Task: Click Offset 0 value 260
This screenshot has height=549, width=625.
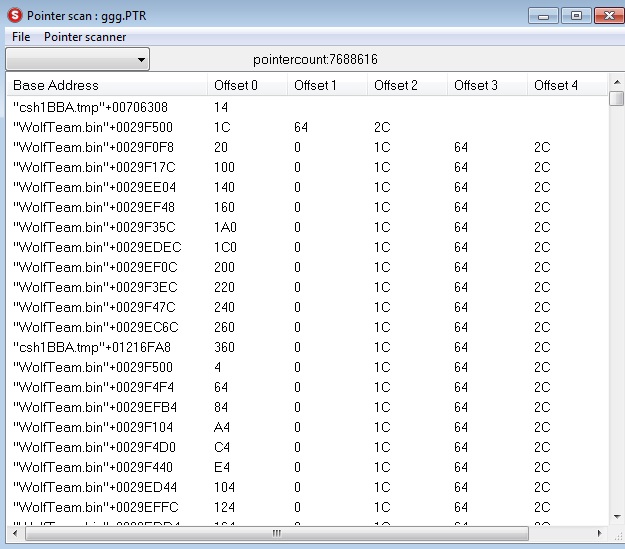Action: point(224,327)
